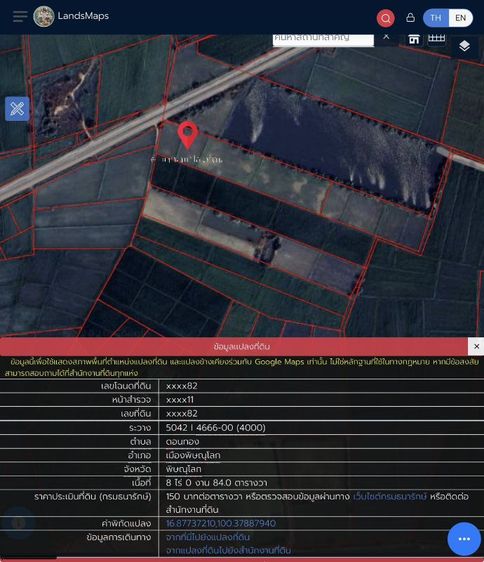Click the land office building icon
Screen dimensions: 484x562
pos(414,39)
